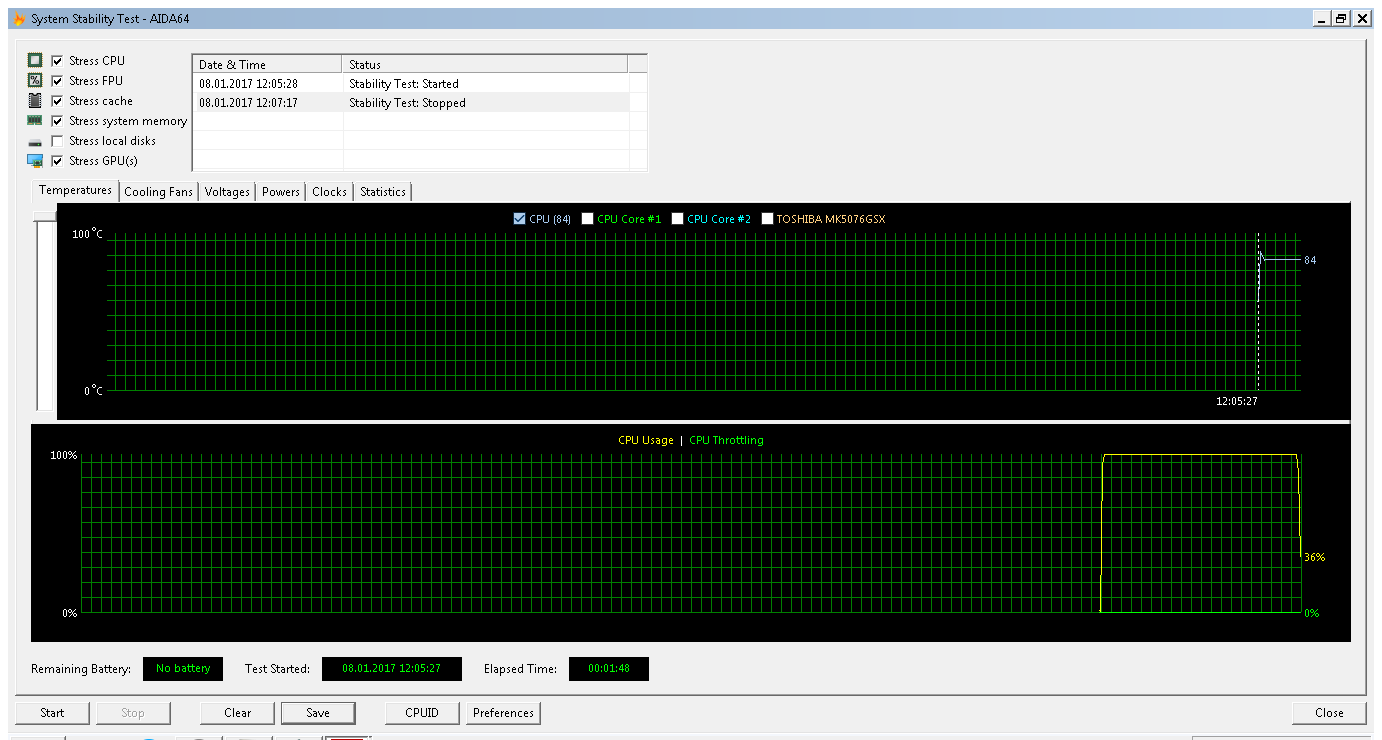Viewport: 1382px width, 740px height.
Task: Uncheck the Stress CPU checkbox
Action: (x=58, y=61)
